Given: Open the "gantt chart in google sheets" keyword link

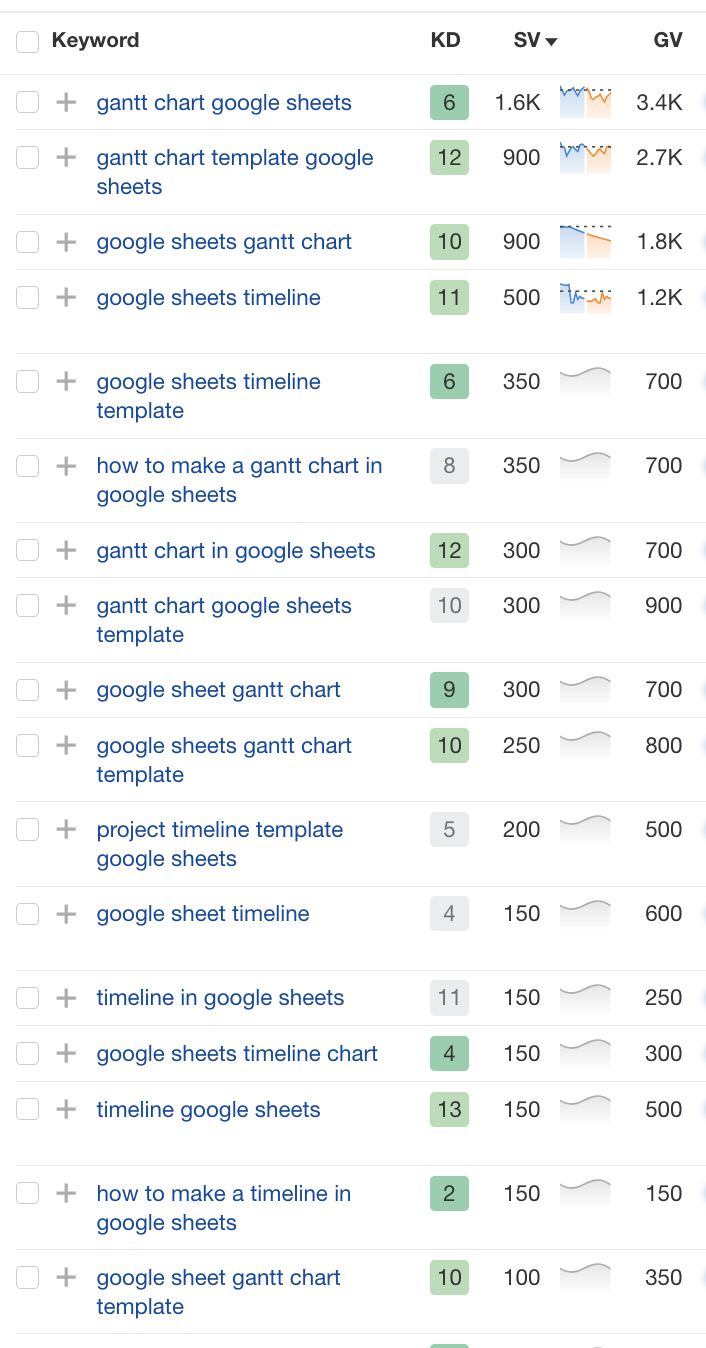Looking at the screenshot, I should tap(235, 551).
